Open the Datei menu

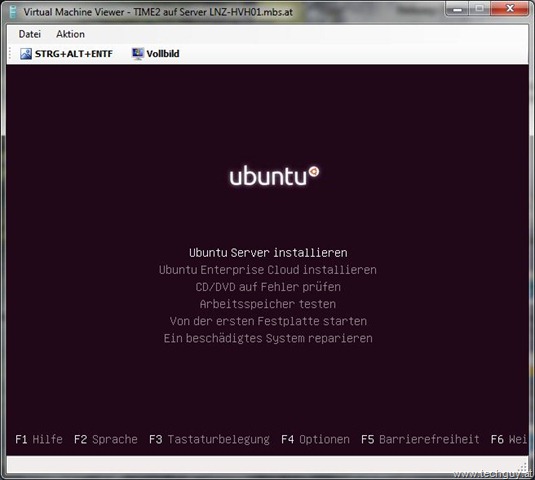pos(30,34)
